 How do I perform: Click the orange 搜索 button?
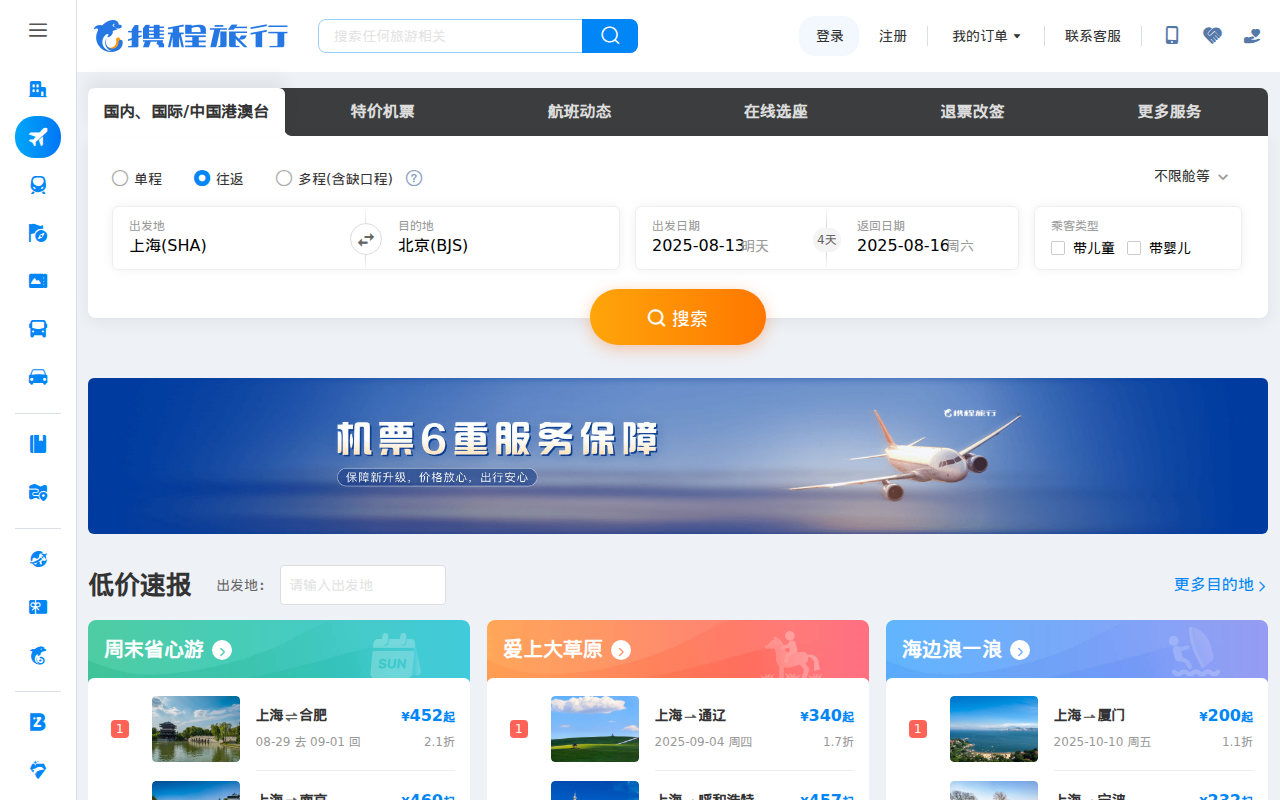(678, 318)
